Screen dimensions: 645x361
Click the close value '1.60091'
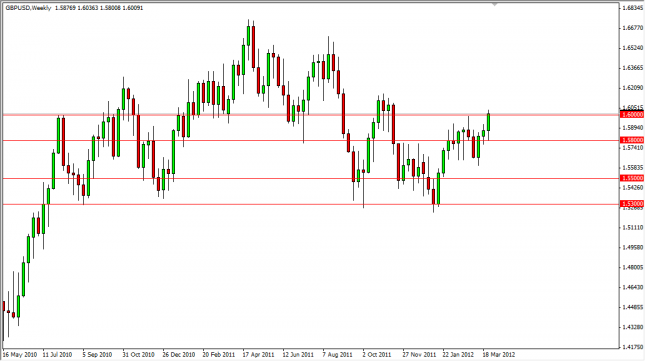[x=133, y=8]
